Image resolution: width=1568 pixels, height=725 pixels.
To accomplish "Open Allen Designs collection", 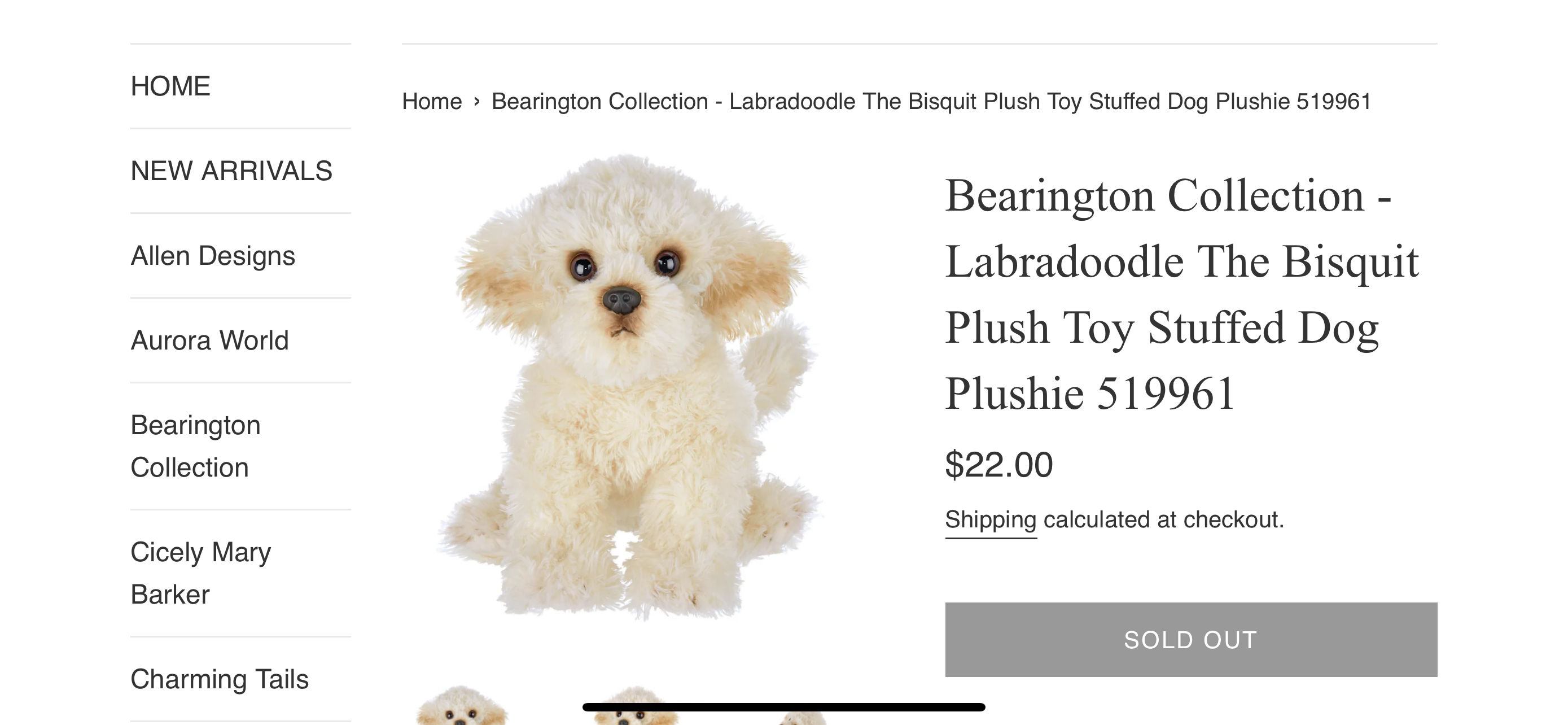I will 212,256.
